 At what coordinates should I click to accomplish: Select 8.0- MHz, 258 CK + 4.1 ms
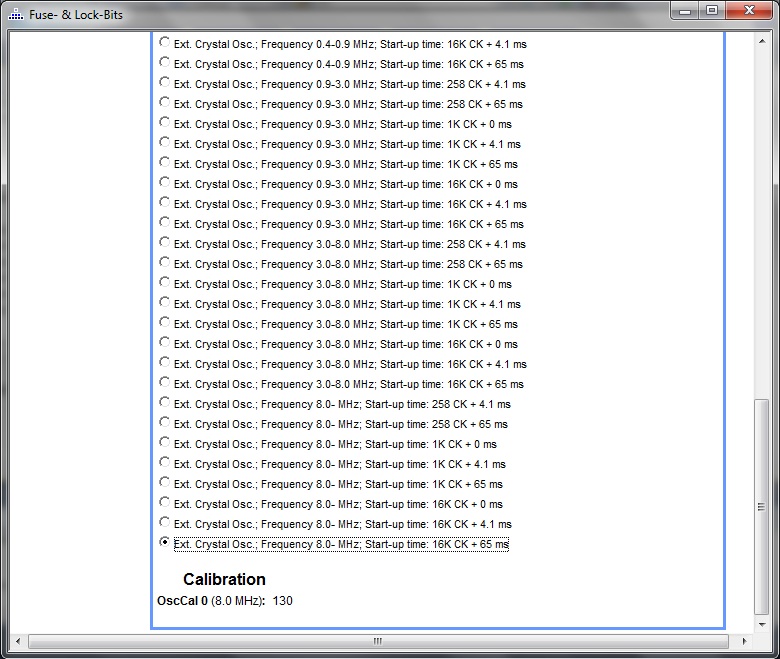click(x=164, y=402)
